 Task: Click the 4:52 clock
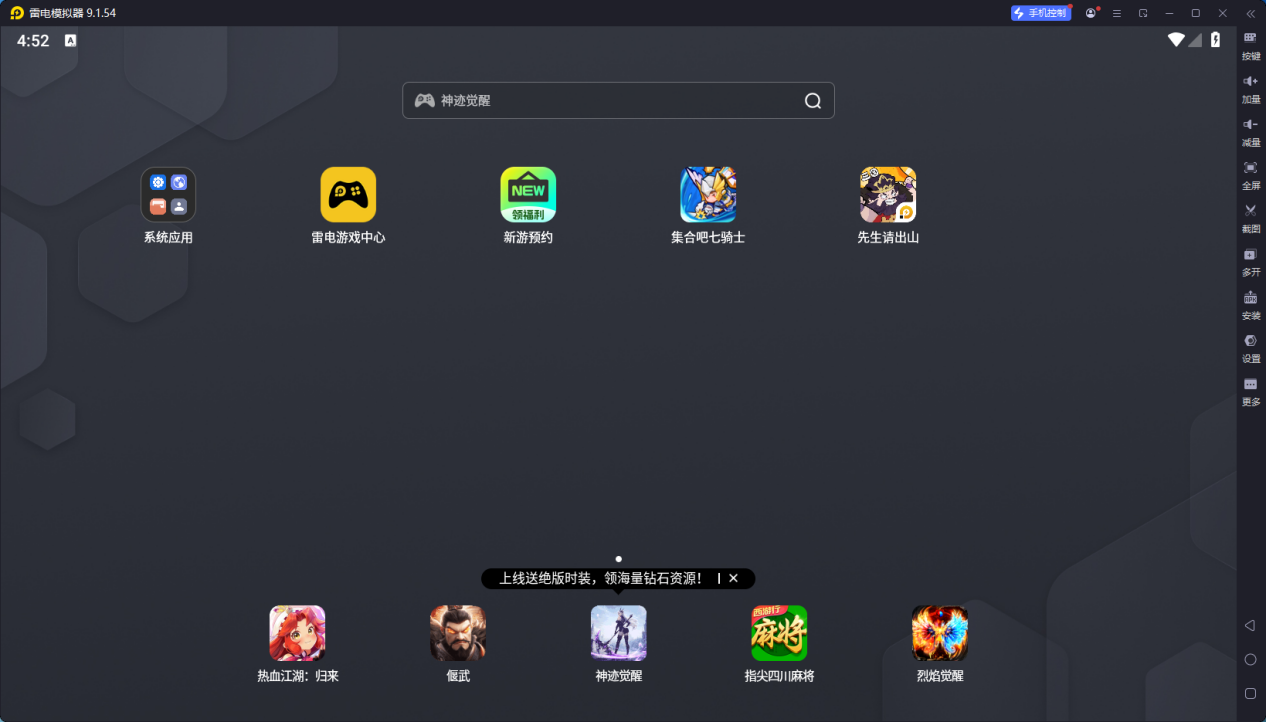[x=33, y=41]
